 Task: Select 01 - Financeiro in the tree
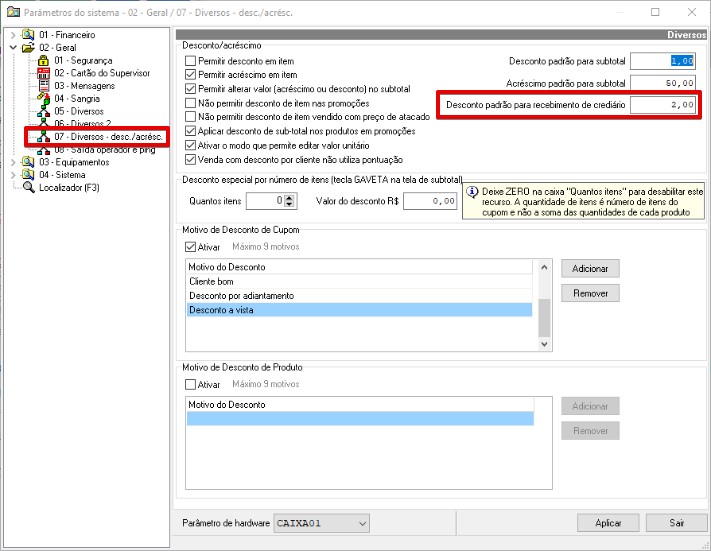(67, 34)
